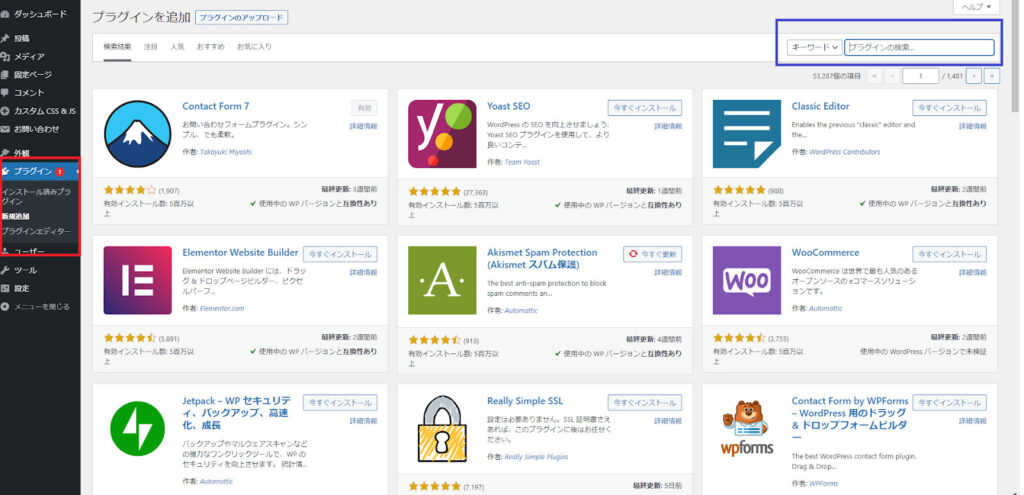The image size is (1024, 495).
Task: Click the プラグインの検索 search field
Action: [x=919, y=47]
